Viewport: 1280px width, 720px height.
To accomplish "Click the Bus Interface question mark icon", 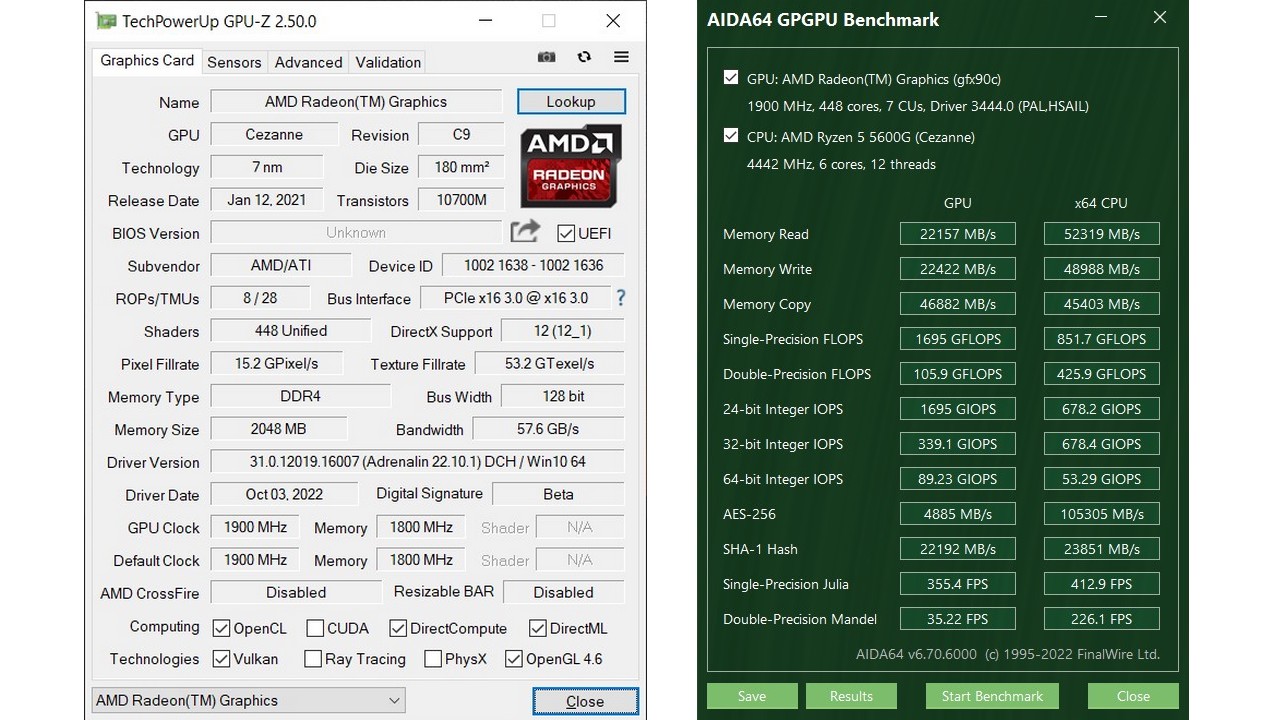I will [621, 298].
